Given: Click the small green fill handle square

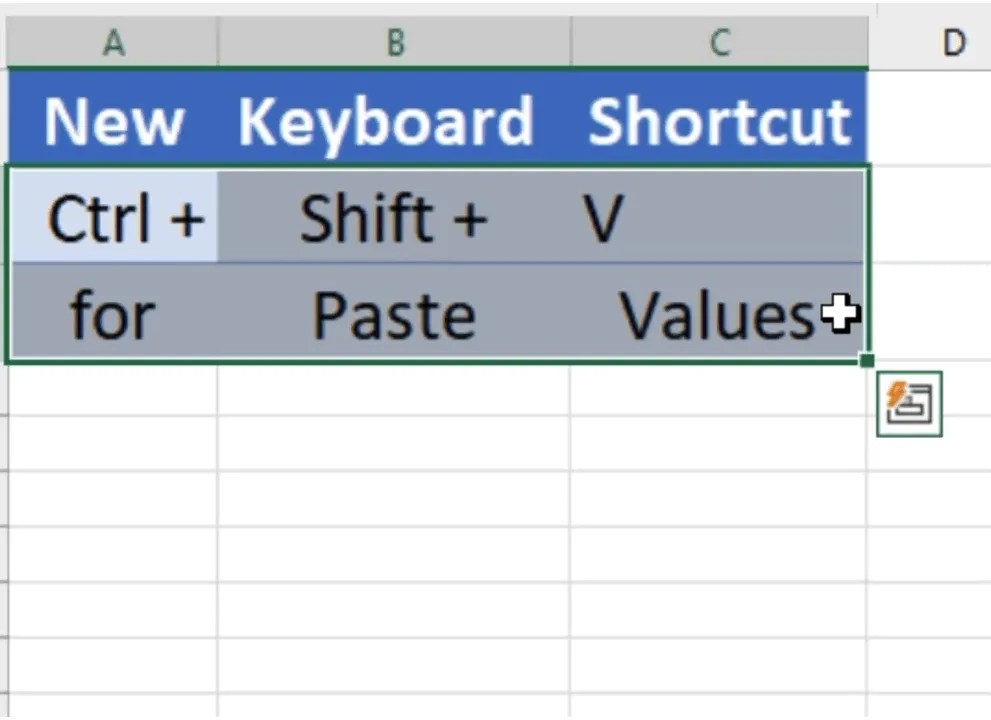Looking at the screenshot, I should coord(866,360).
